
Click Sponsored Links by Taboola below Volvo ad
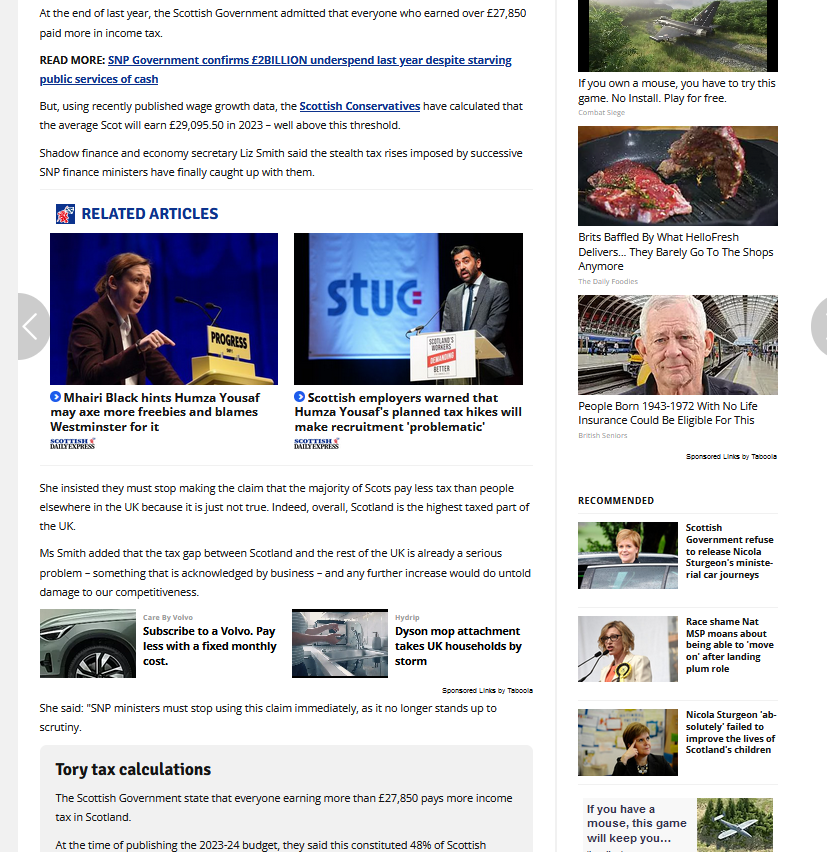click(487, 691)
